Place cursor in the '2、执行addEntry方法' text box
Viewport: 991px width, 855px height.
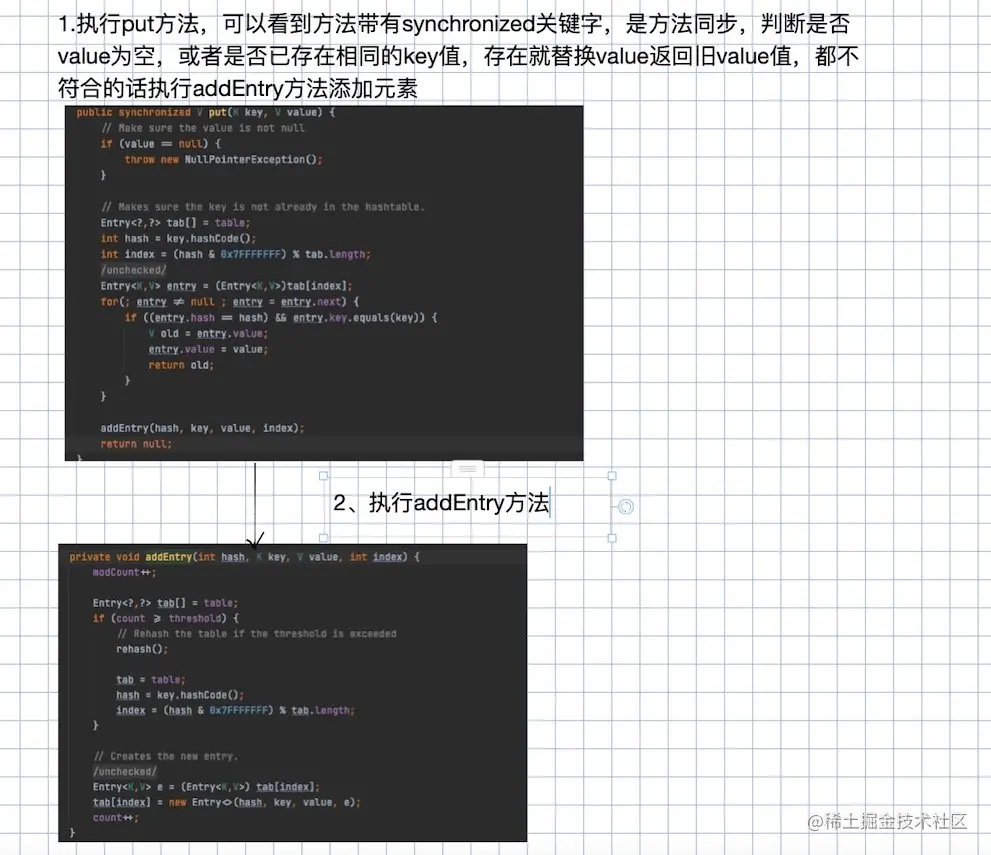[x=441, y=503]
